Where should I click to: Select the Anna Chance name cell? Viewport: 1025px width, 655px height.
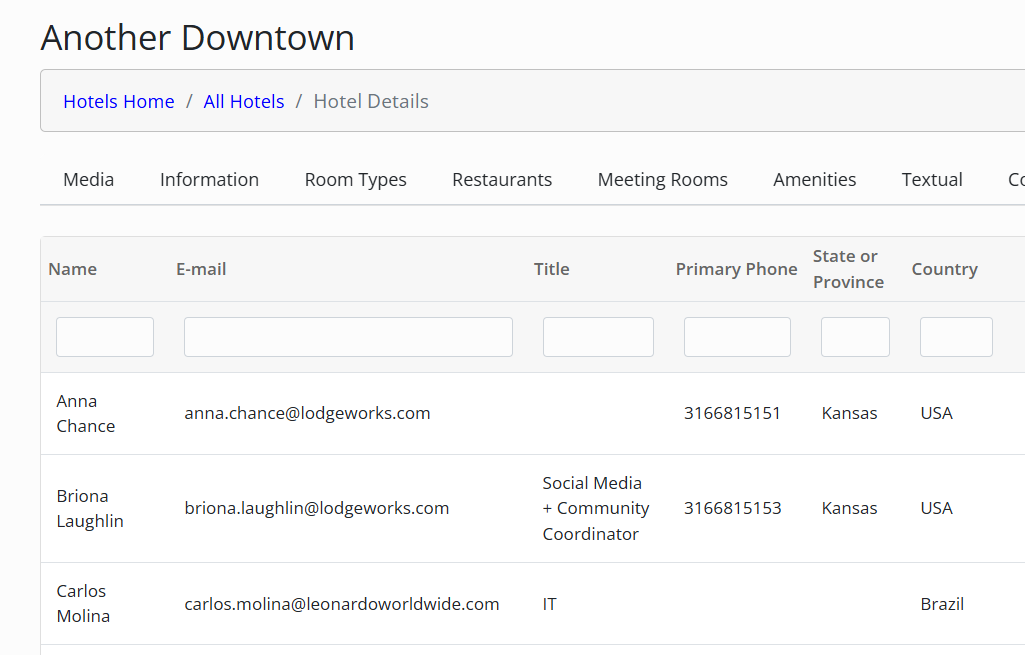tap(86, 413)
